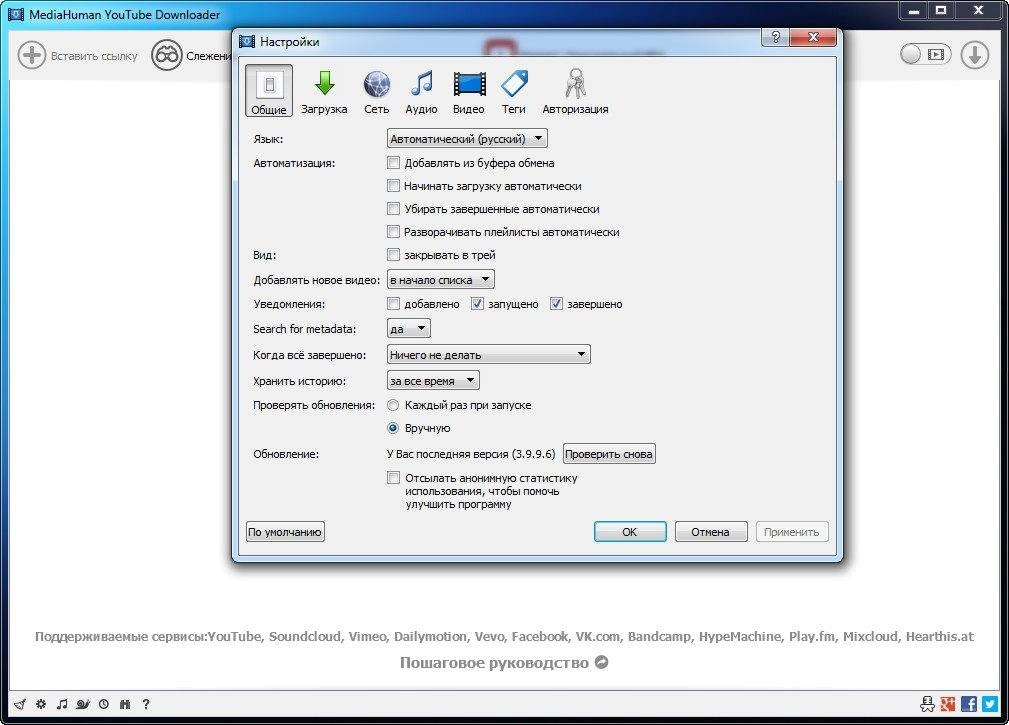Click the Start all downloads arrow icon
This screenshot has height=725, width=1009.
pos(975,55)
